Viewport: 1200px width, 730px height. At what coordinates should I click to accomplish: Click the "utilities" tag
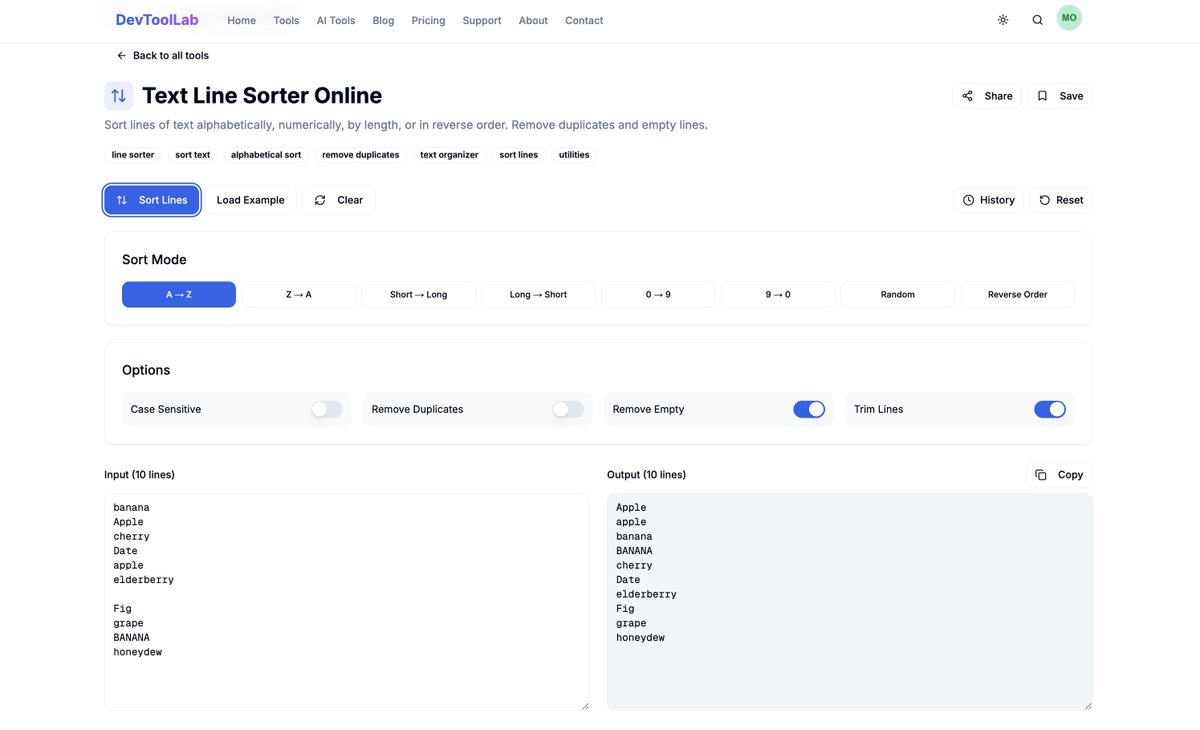[574, 155]
